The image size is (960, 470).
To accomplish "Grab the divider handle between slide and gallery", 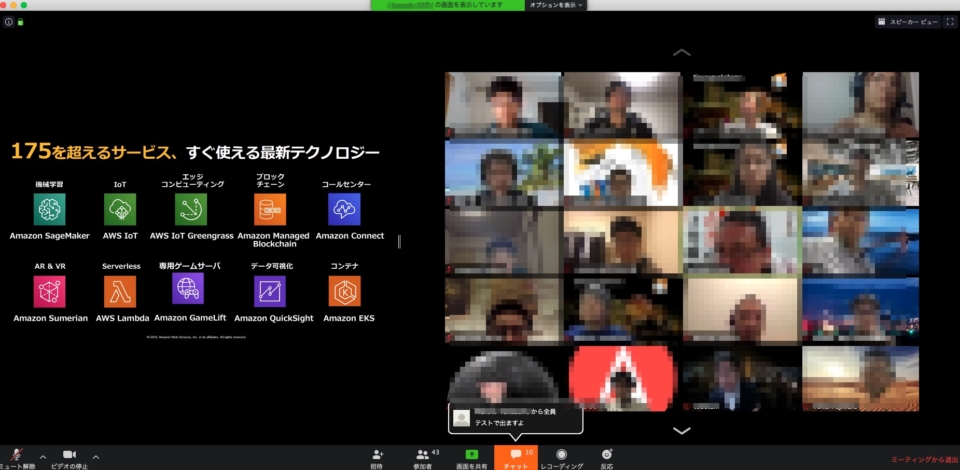I will click(399, 242).
